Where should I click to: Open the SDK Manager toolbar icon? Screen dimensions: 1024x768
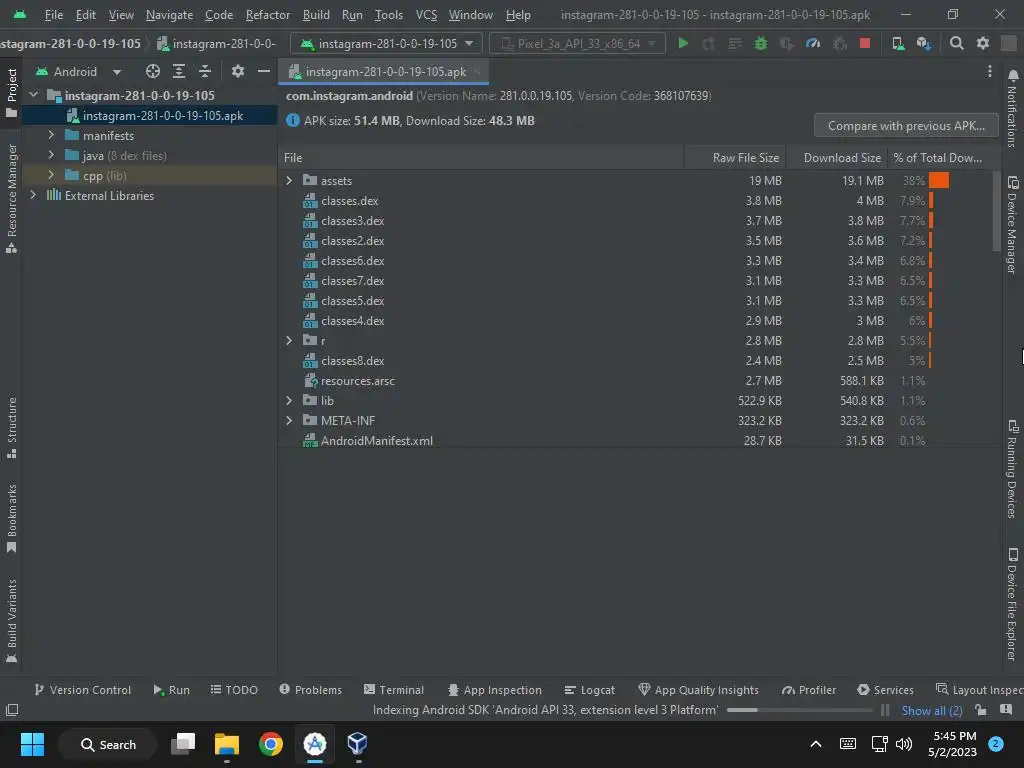[923, 44]
